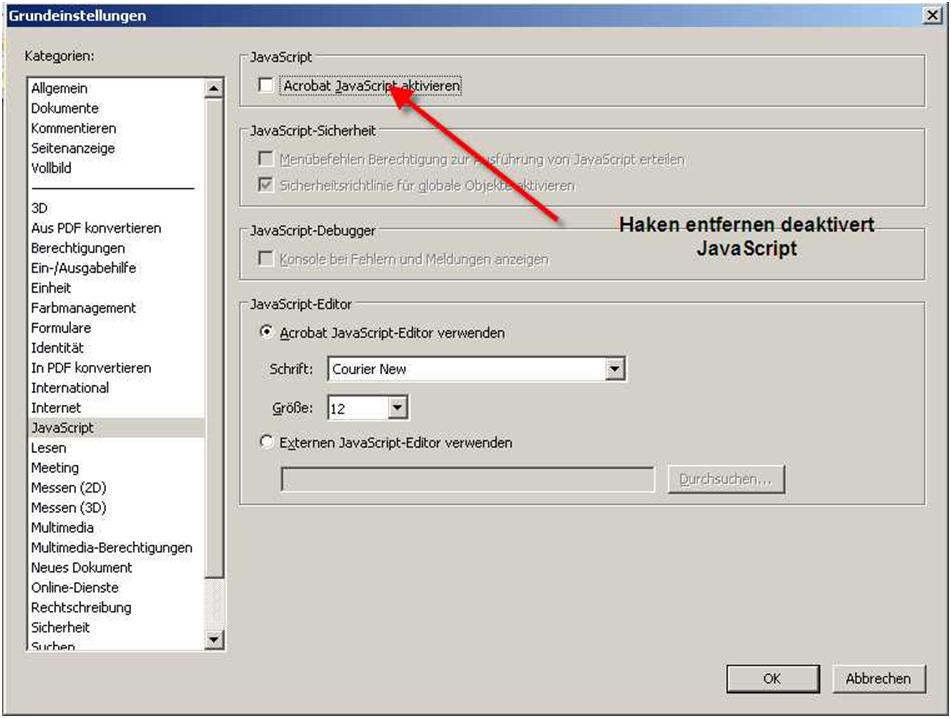Select the Formulare category
The width and height of the screenshot is (951, 718).
[61, 327]
